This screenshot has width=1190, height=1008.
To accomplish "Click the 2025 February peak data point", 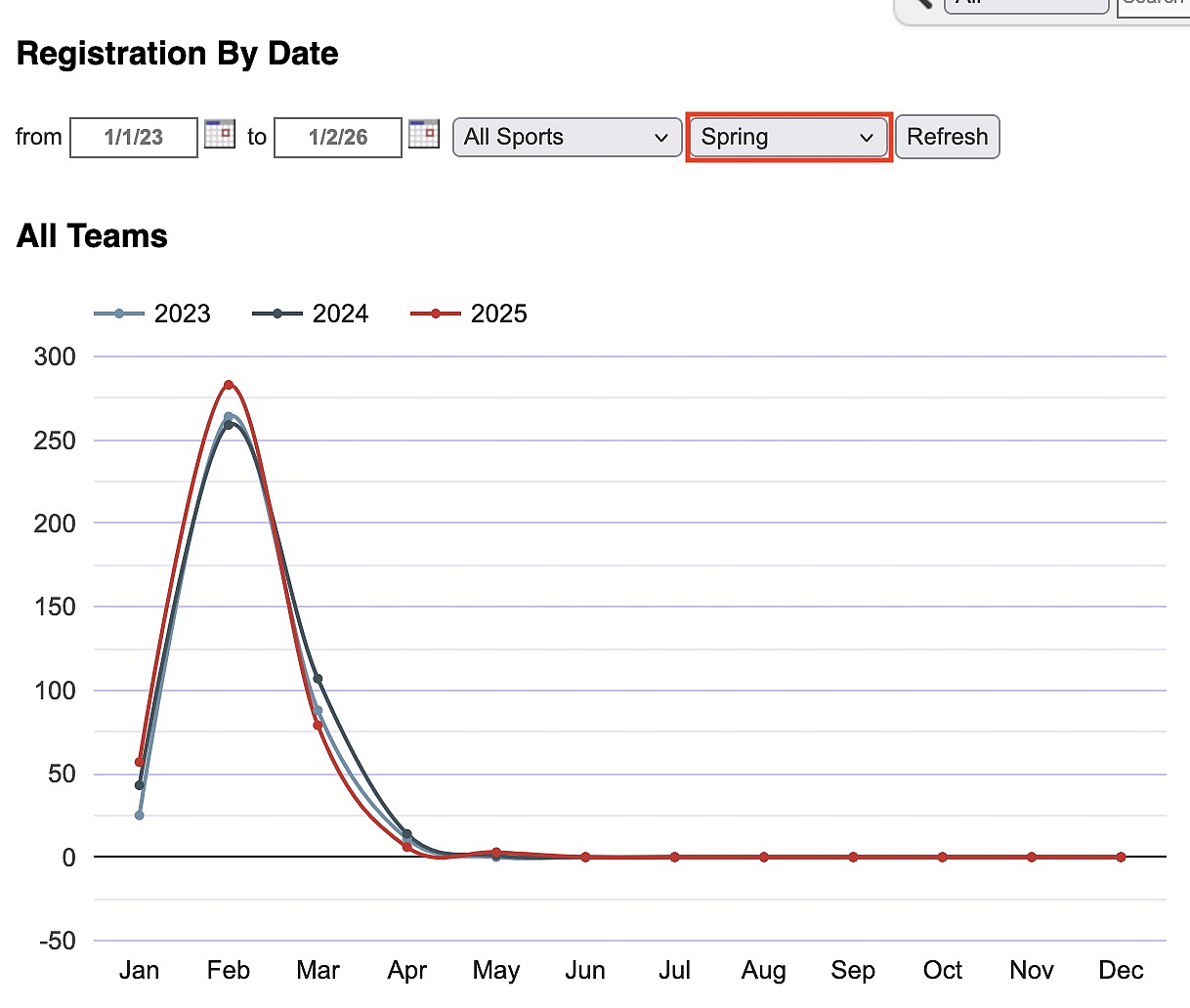I will [x=229, y=385].
